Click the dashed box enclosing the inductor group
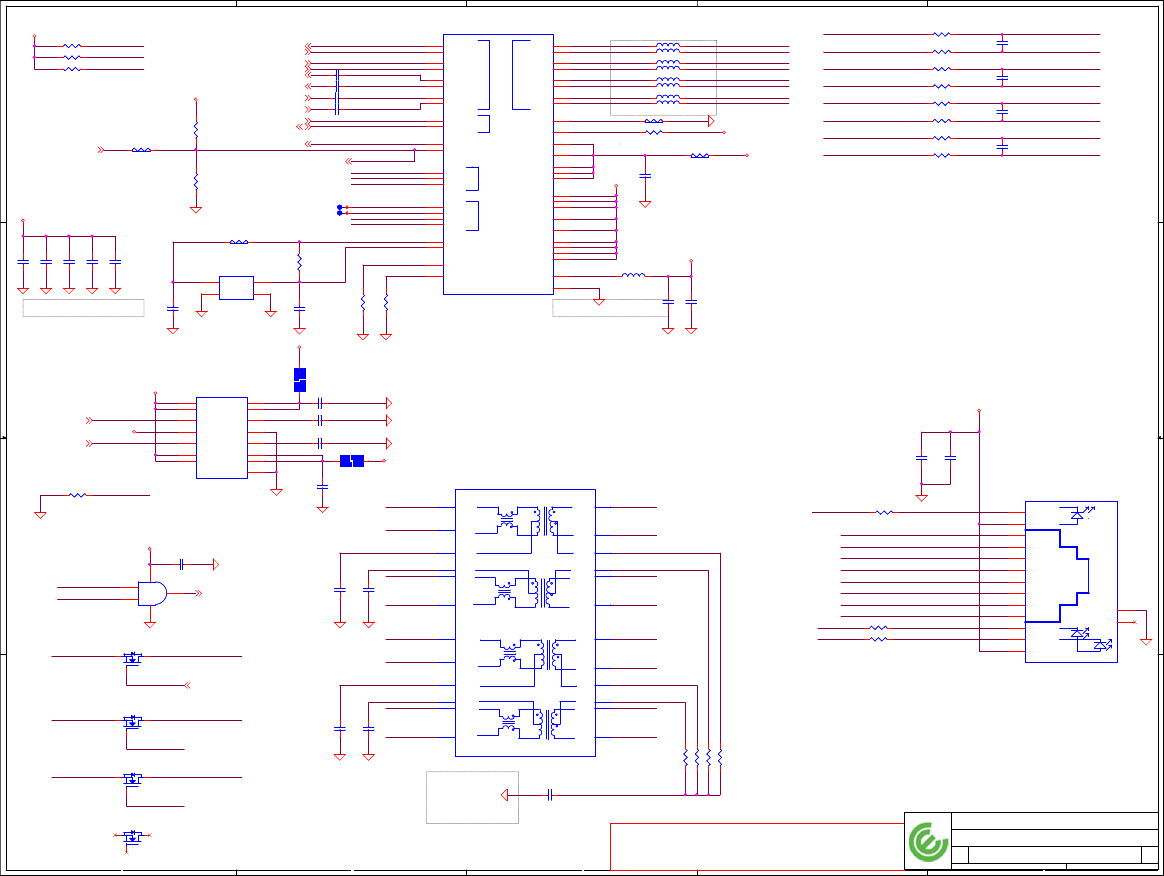Viewport: 1164px width, 876px height. 663,78
